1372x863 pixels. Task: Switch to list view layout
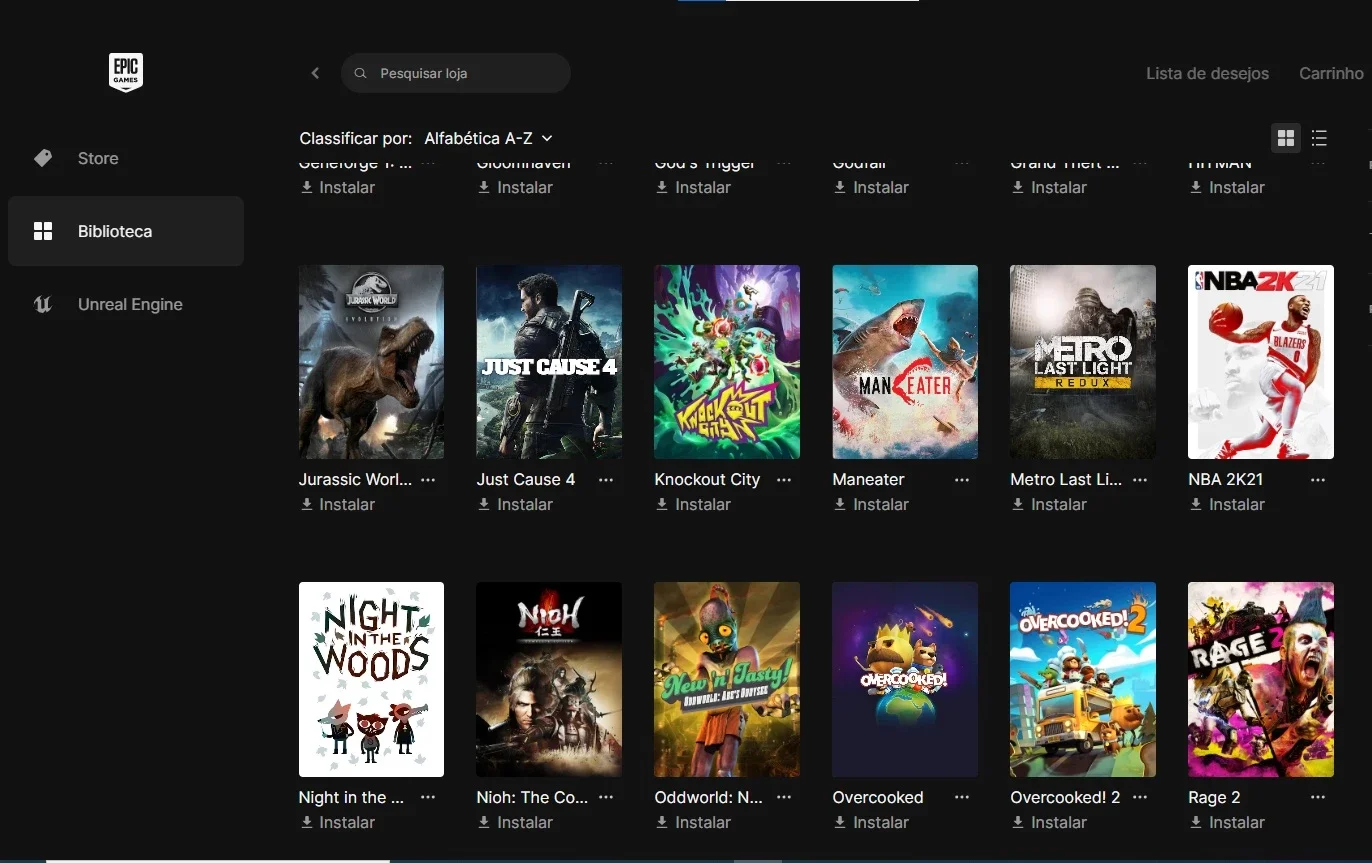point(1319,138)
